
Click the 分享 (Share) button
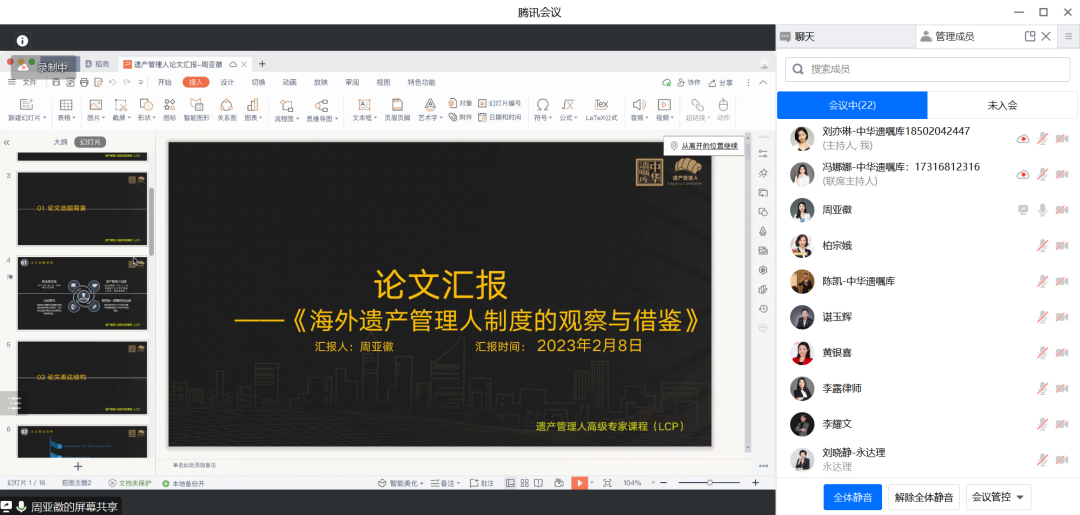720,83
